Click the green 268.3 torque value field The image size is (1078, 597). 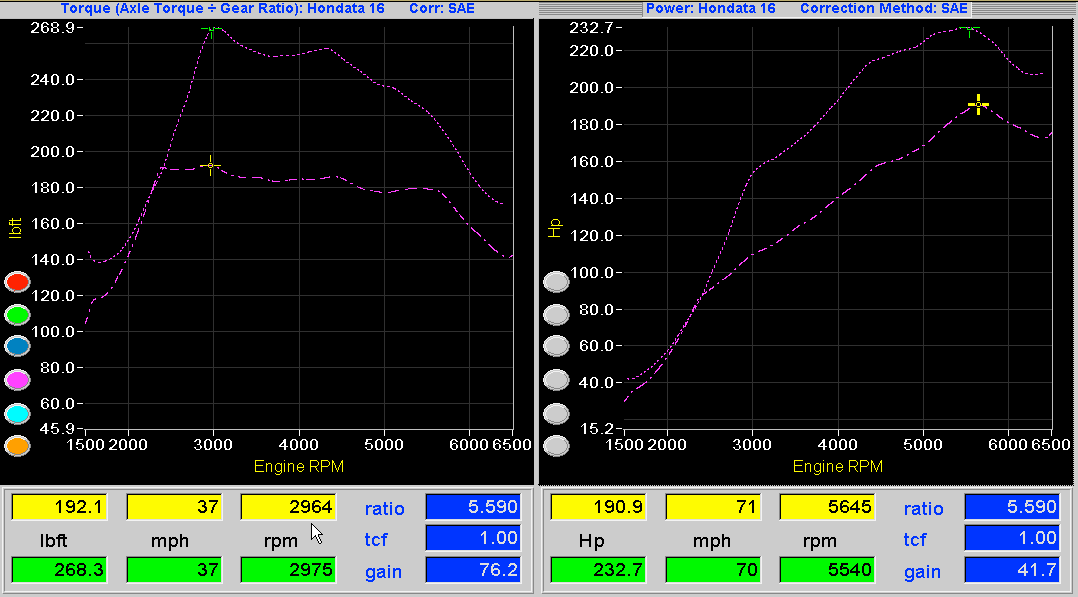click(x=59, y=571)
